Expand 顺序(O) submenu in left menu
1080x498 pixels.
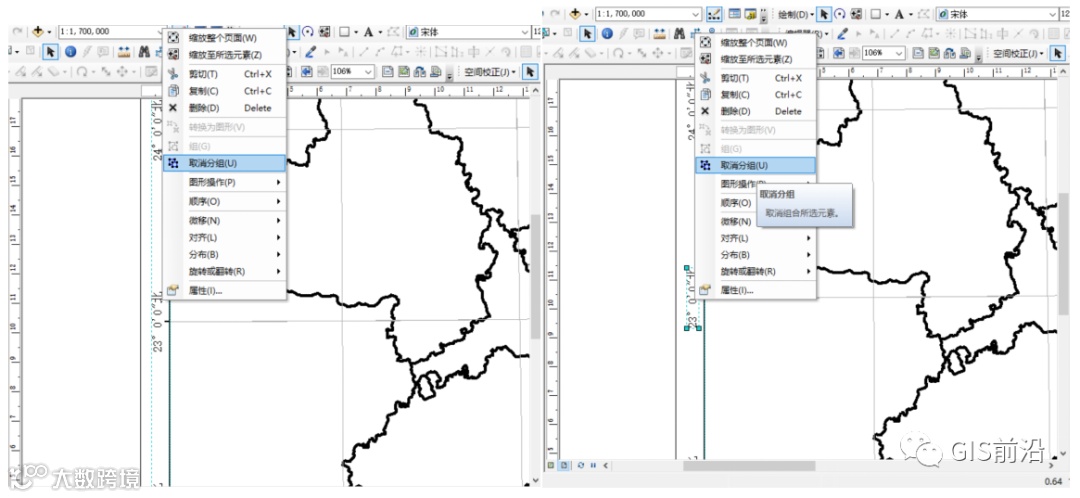tap(224, 202)
